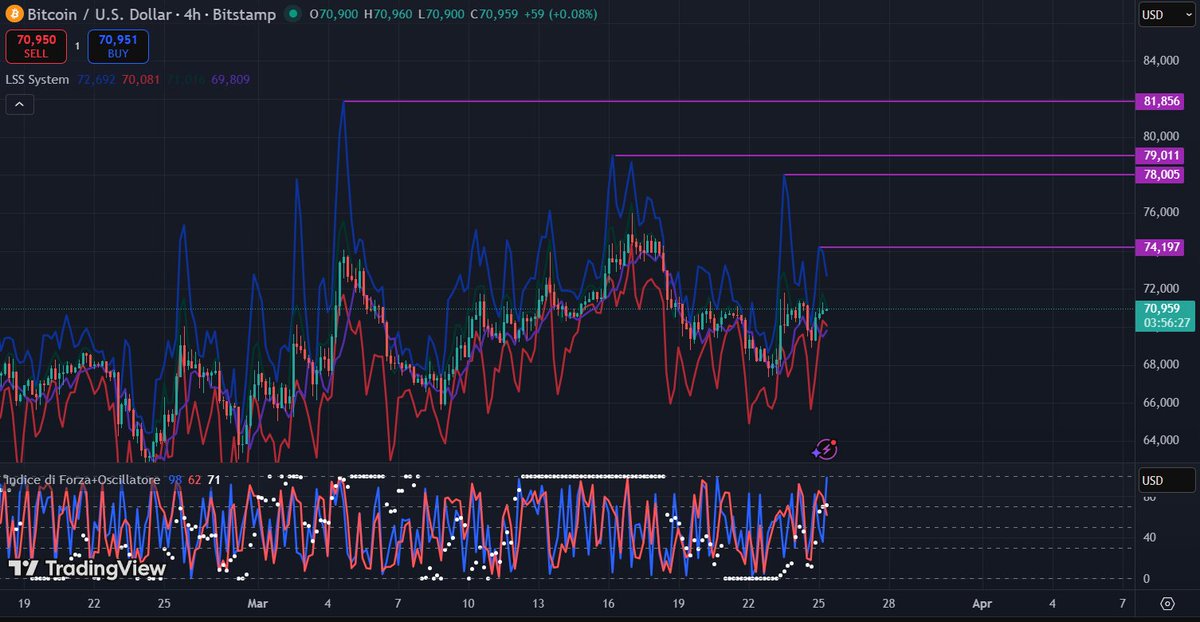1200x622 pixels.
Task: Click the LSS value 70,081
Action: coord(141,79)
